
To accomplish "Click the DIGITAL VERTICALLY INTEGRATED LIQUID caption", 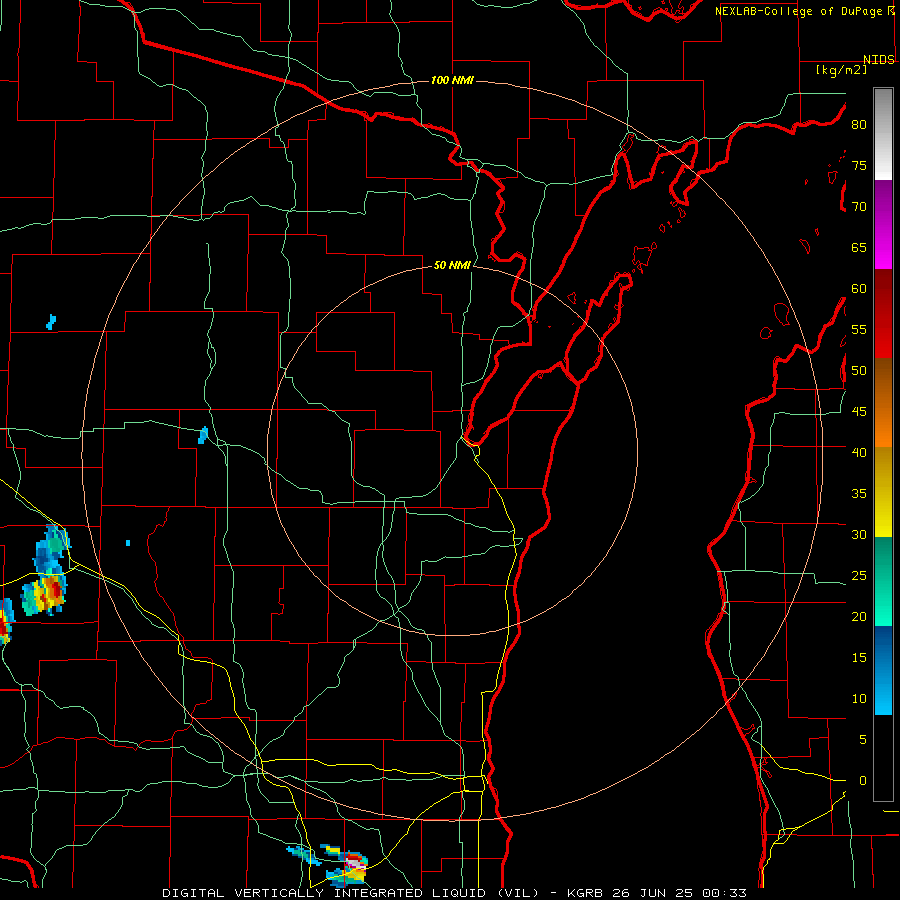I will coord(351,893).
